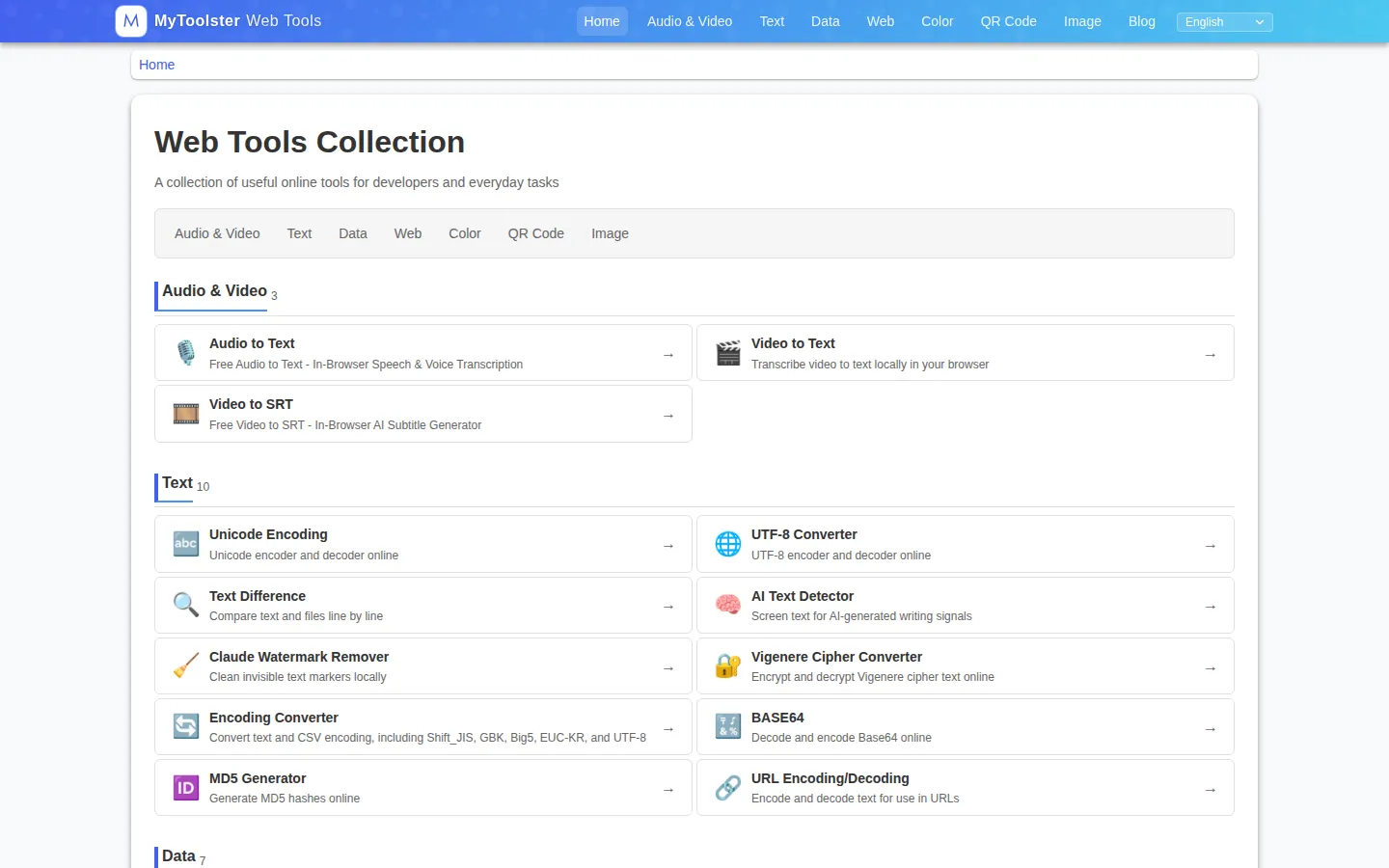
Task: Open Web in the top navigation bar
Action: pos(881,21)
